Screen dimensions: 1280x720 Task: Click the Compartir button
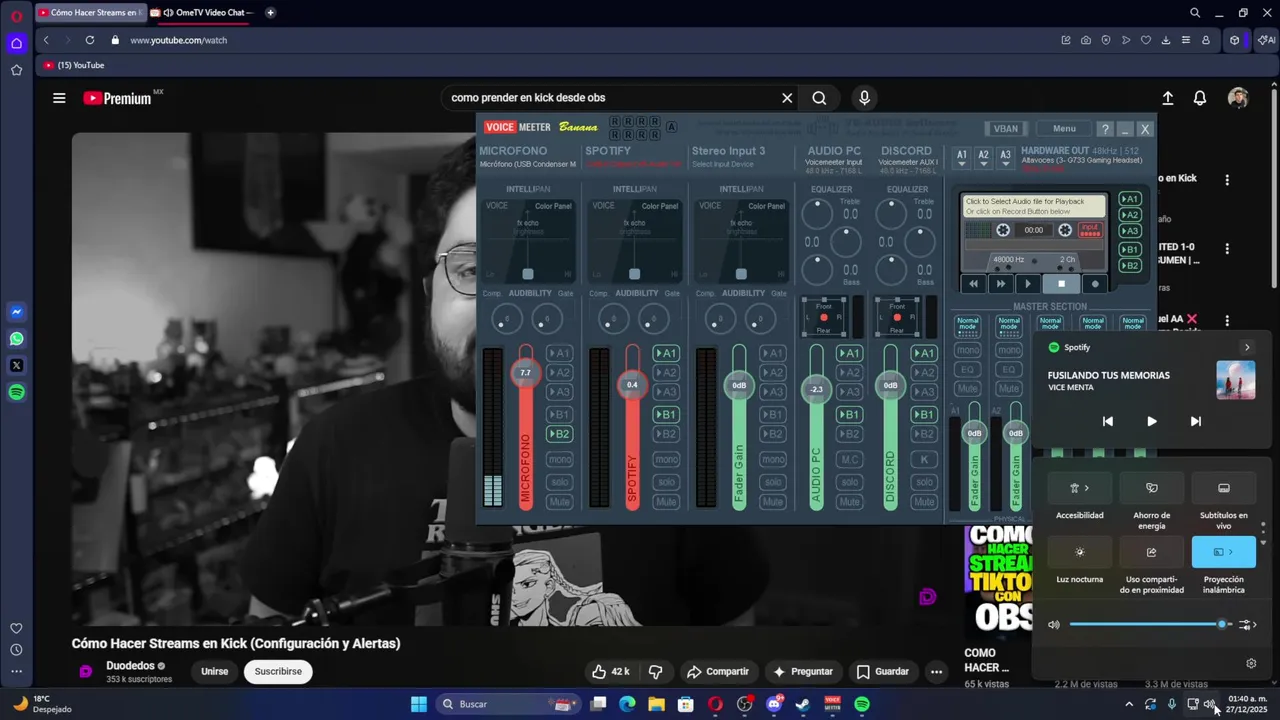(x=717, y=671)
